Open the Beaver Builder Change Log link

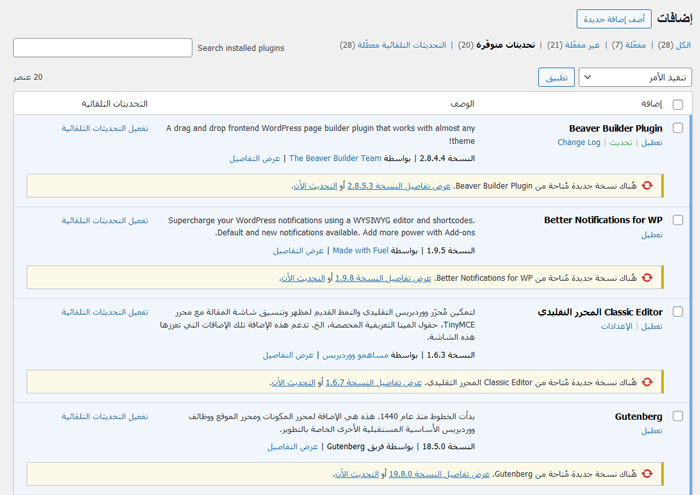(x=579, y=142)
